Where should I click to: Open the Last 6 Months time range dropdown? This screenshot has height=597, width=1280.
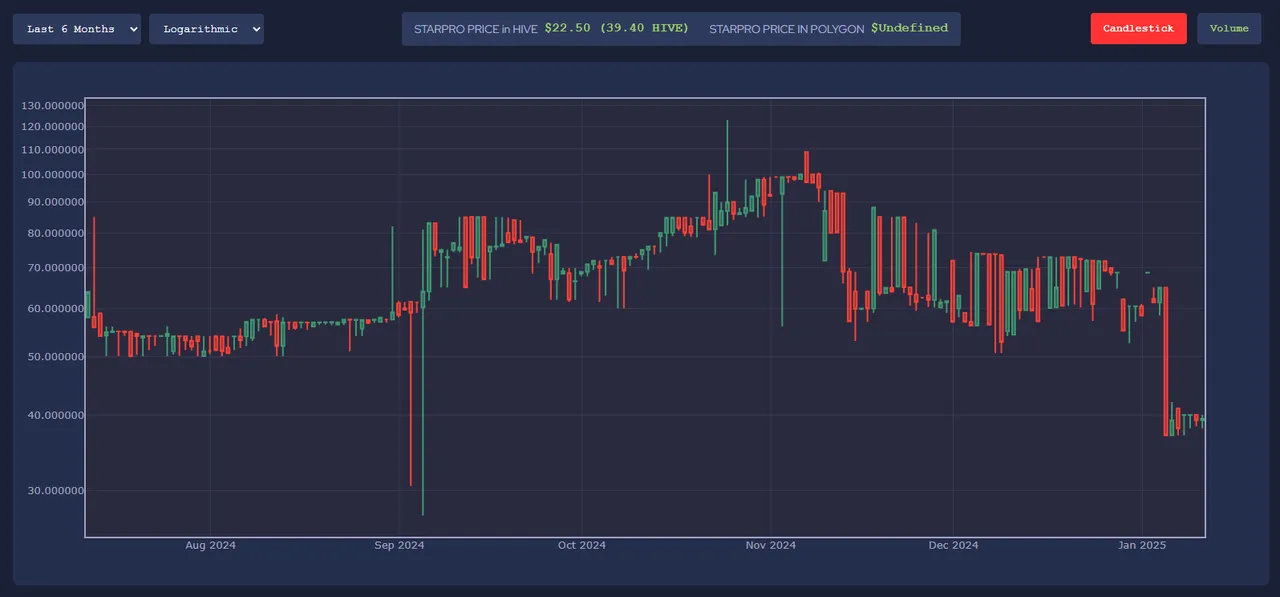[x=77, y=29]
